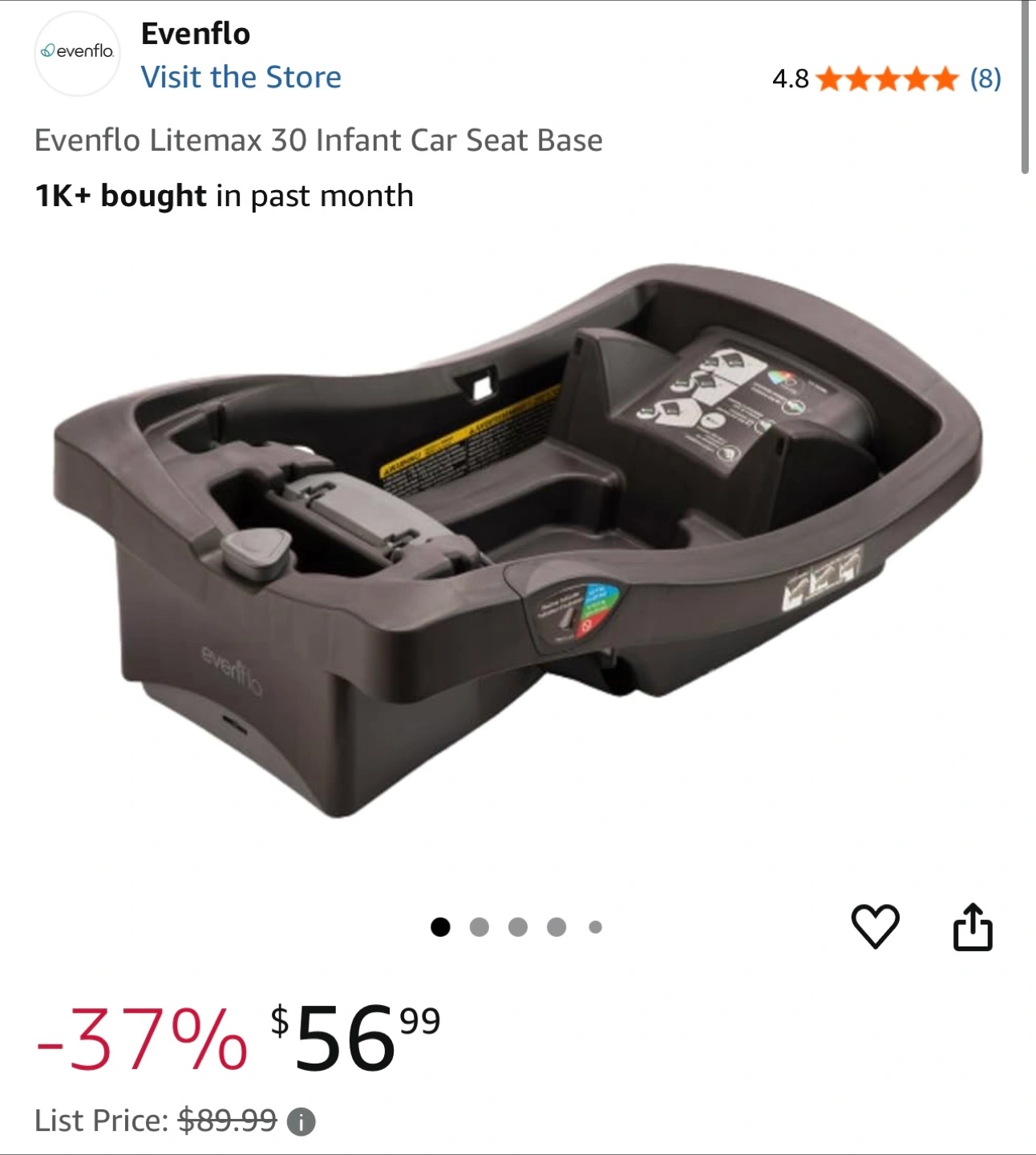Open the List Price info icon
The width and height of the screenshot is (1036, 1155).
(x=301, y=1121)
